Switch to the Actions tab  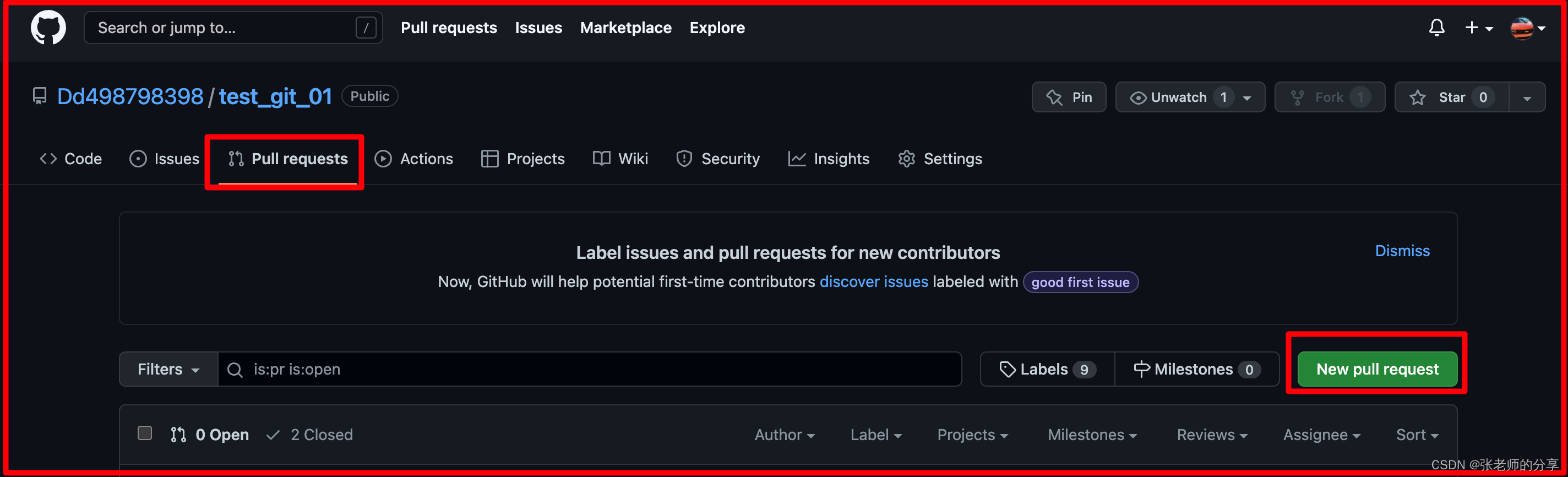pyautogui.click(x=414, y=159)
